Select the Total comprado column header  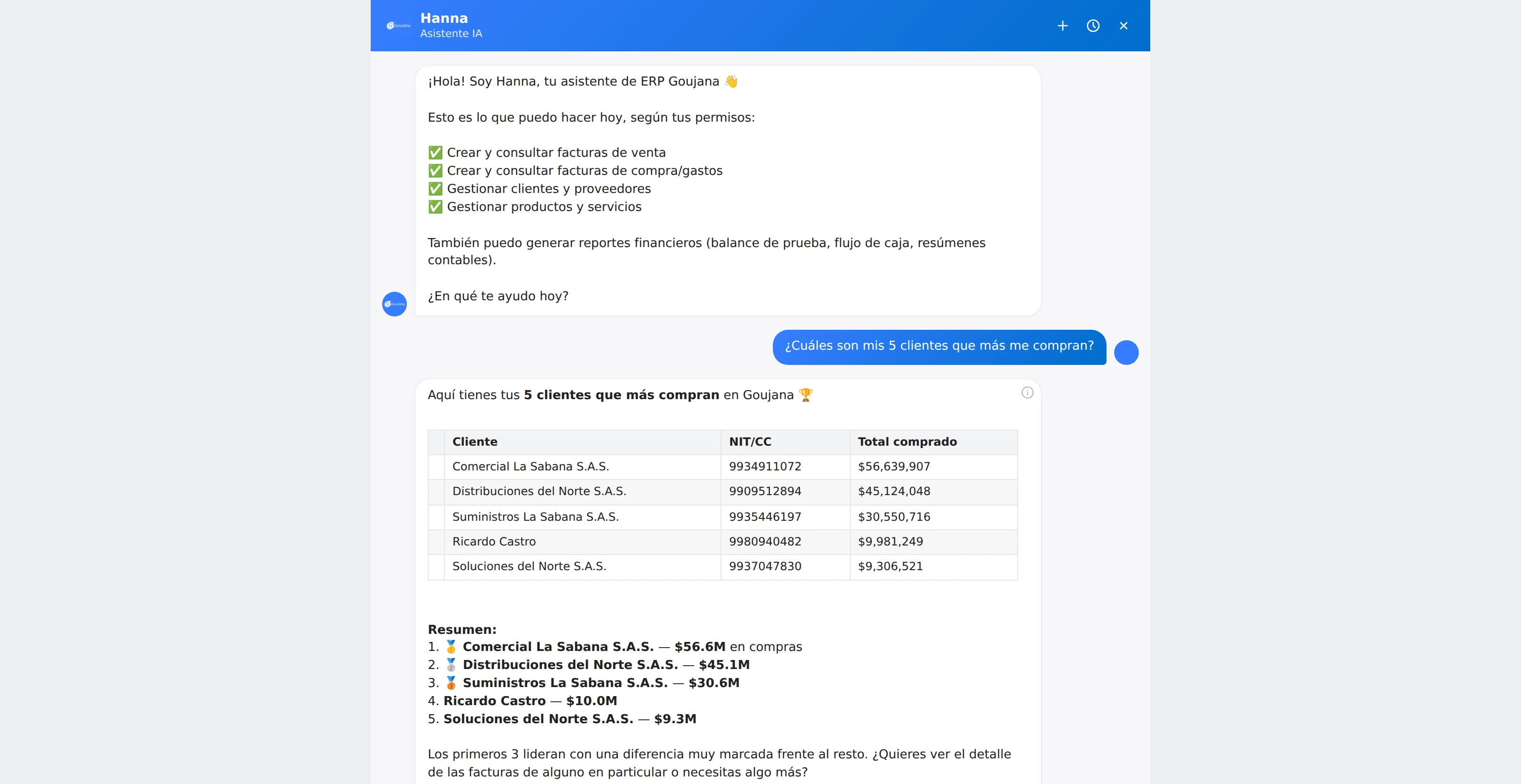934,442
